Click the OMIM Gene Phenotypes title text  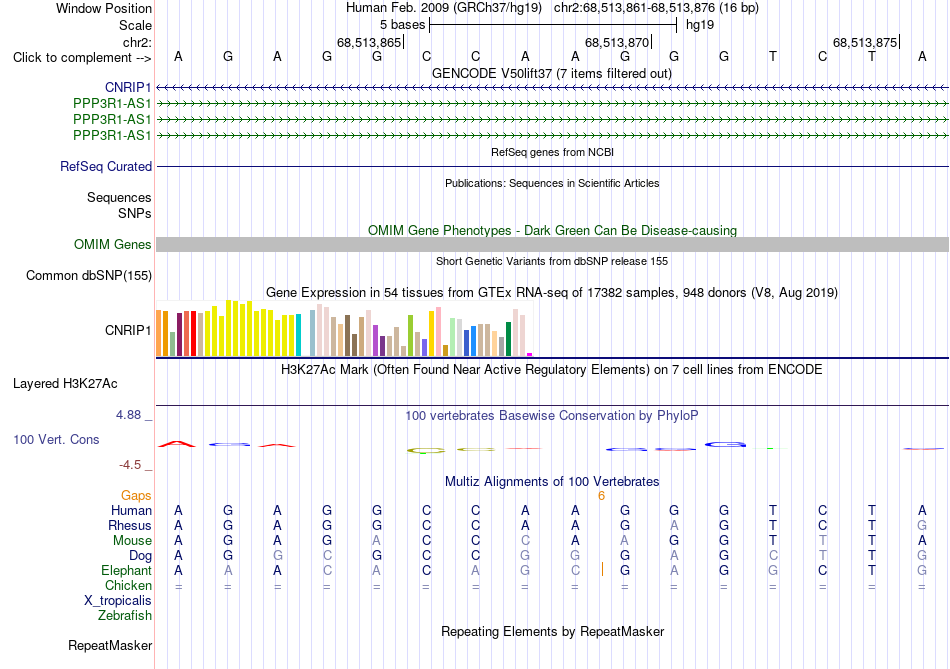(552, 230)
